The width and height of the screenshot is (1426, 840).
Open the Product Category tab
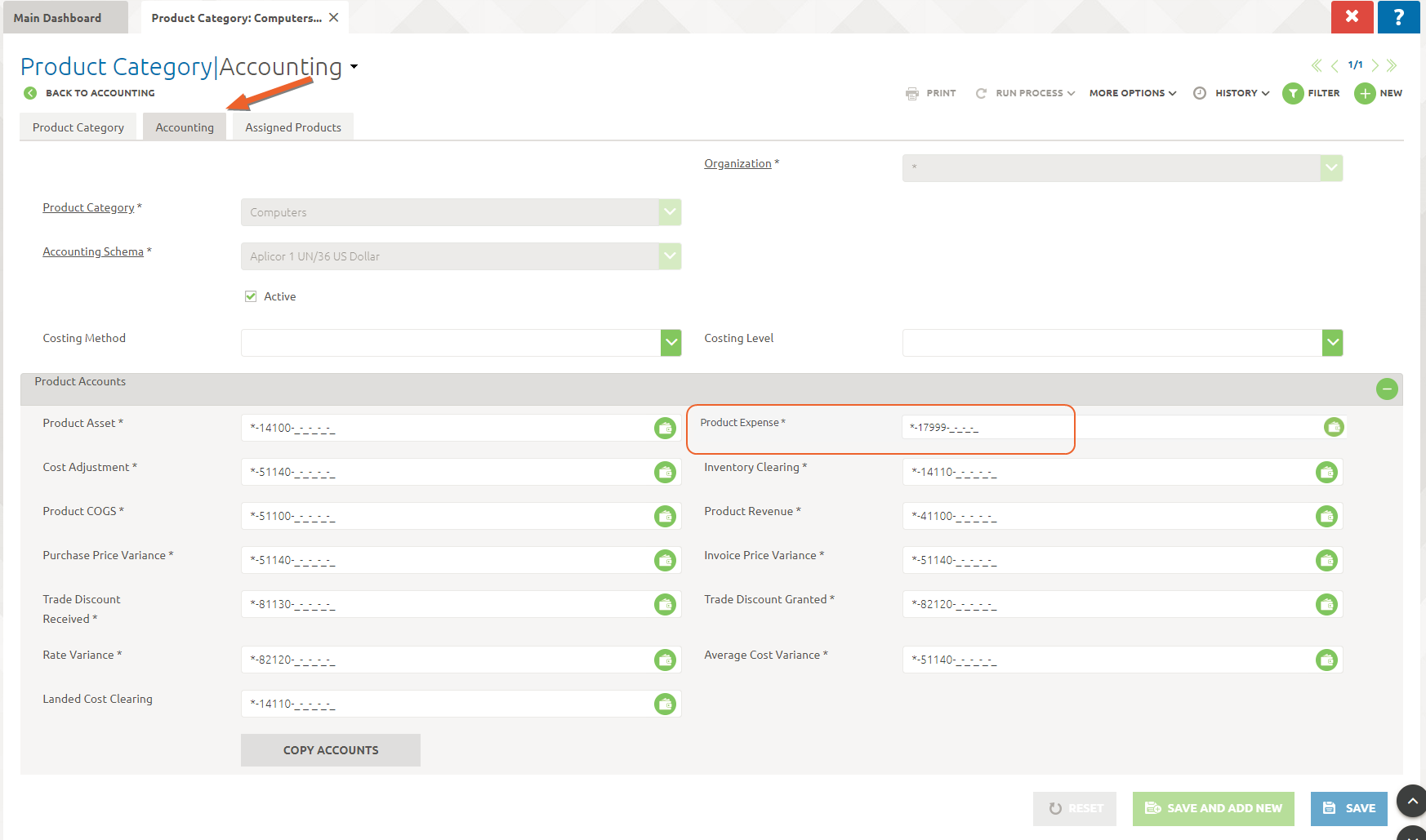coord(78,127)
